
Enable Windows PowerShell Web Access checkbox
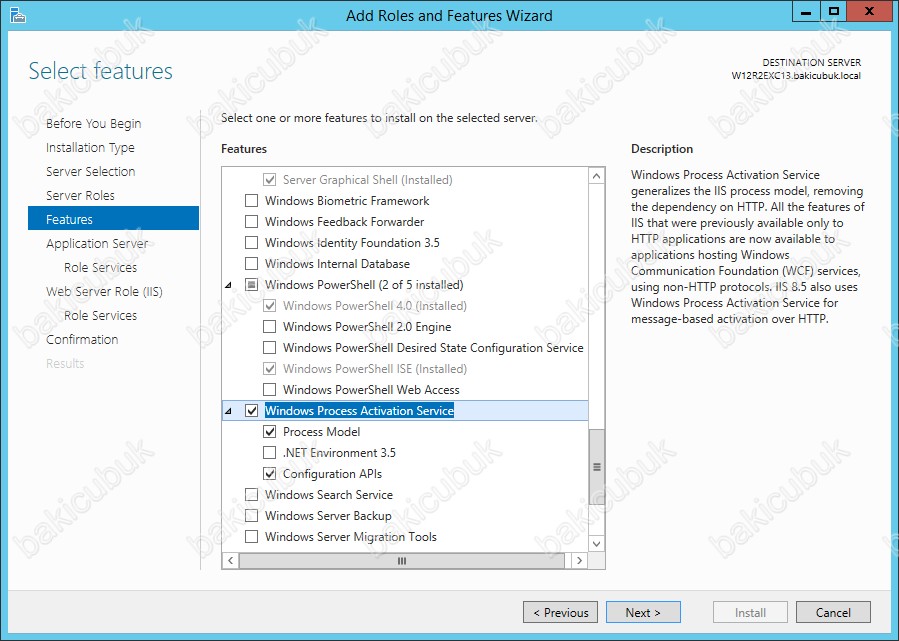tap(269, 390)
